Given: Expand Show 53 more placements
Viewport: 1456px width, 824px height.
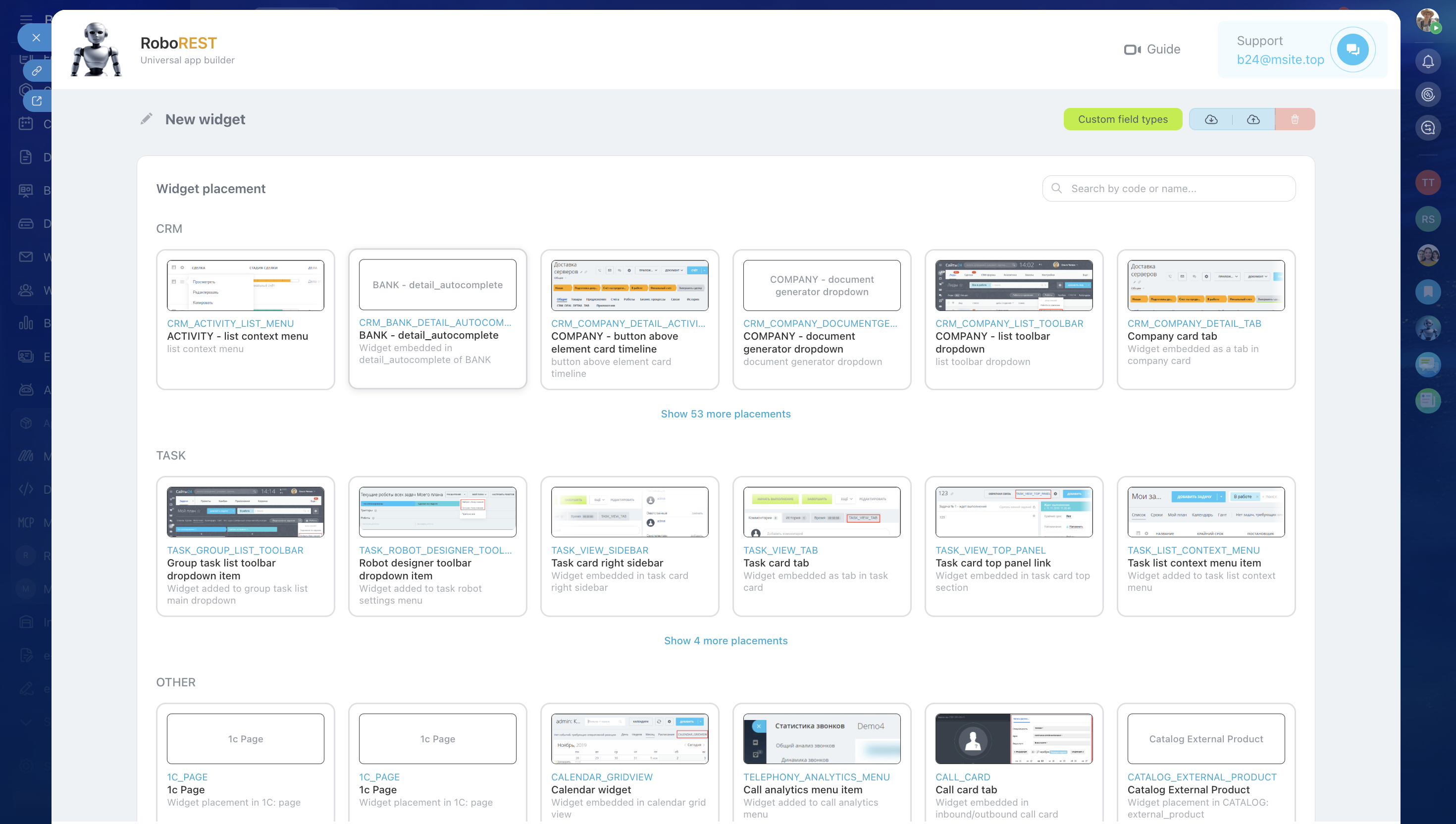Looking at the screenshot, I should [x=726, y=413].
